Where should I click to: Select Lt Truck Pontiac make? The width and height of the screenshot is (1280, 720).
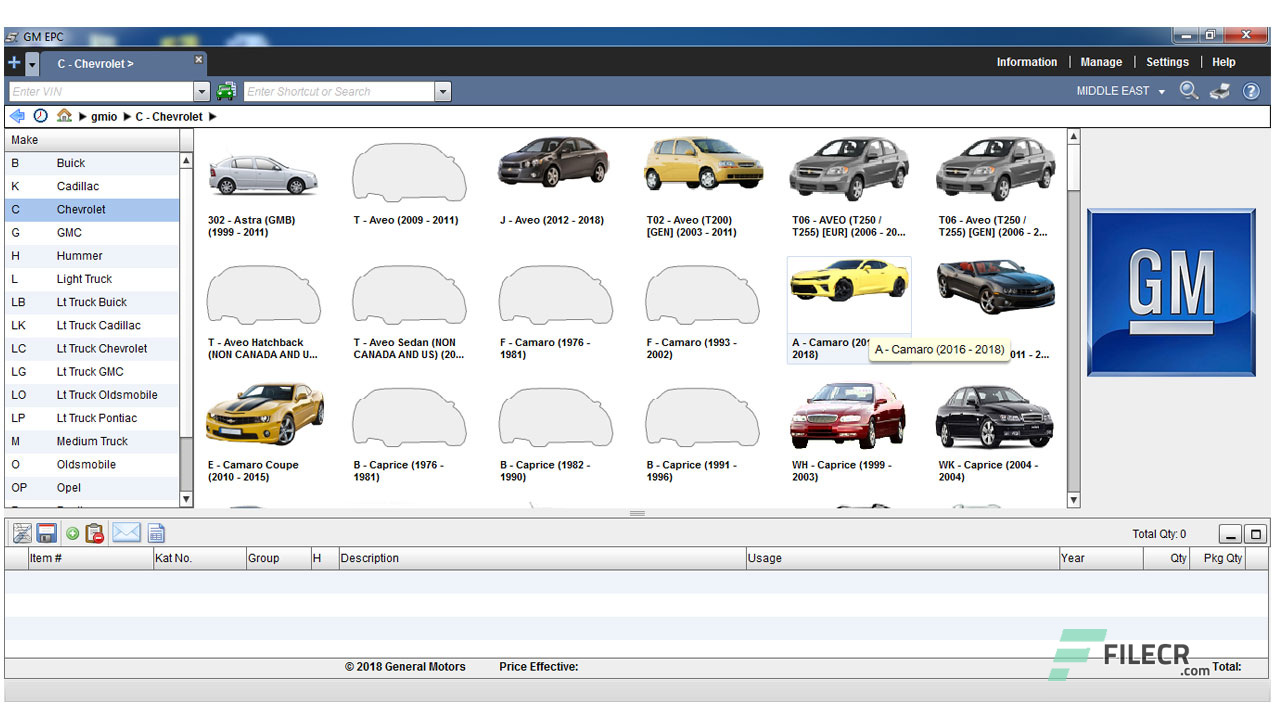(92, 418)
